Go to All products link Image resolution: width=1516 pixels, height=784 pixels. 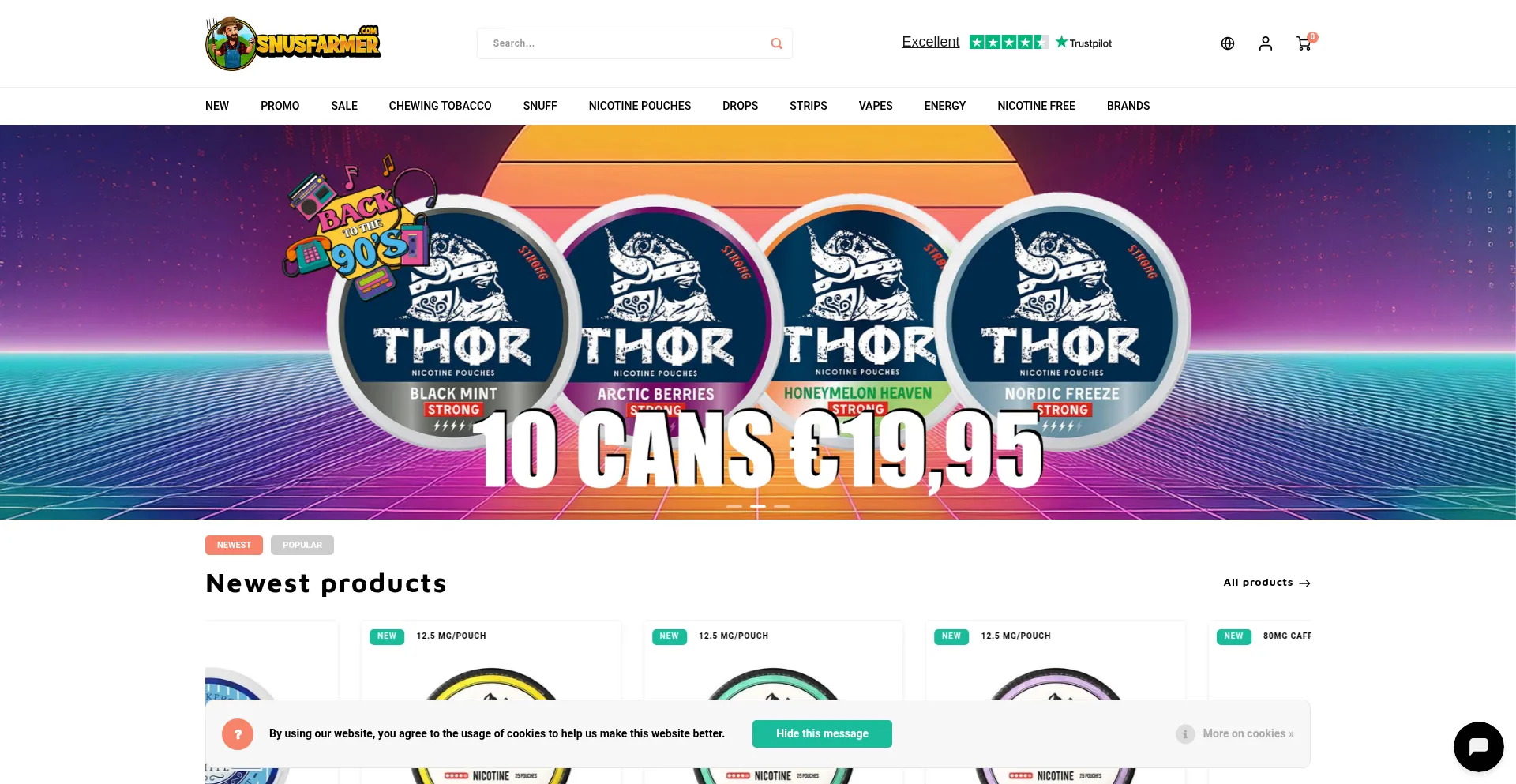[x=1266, y=583]
